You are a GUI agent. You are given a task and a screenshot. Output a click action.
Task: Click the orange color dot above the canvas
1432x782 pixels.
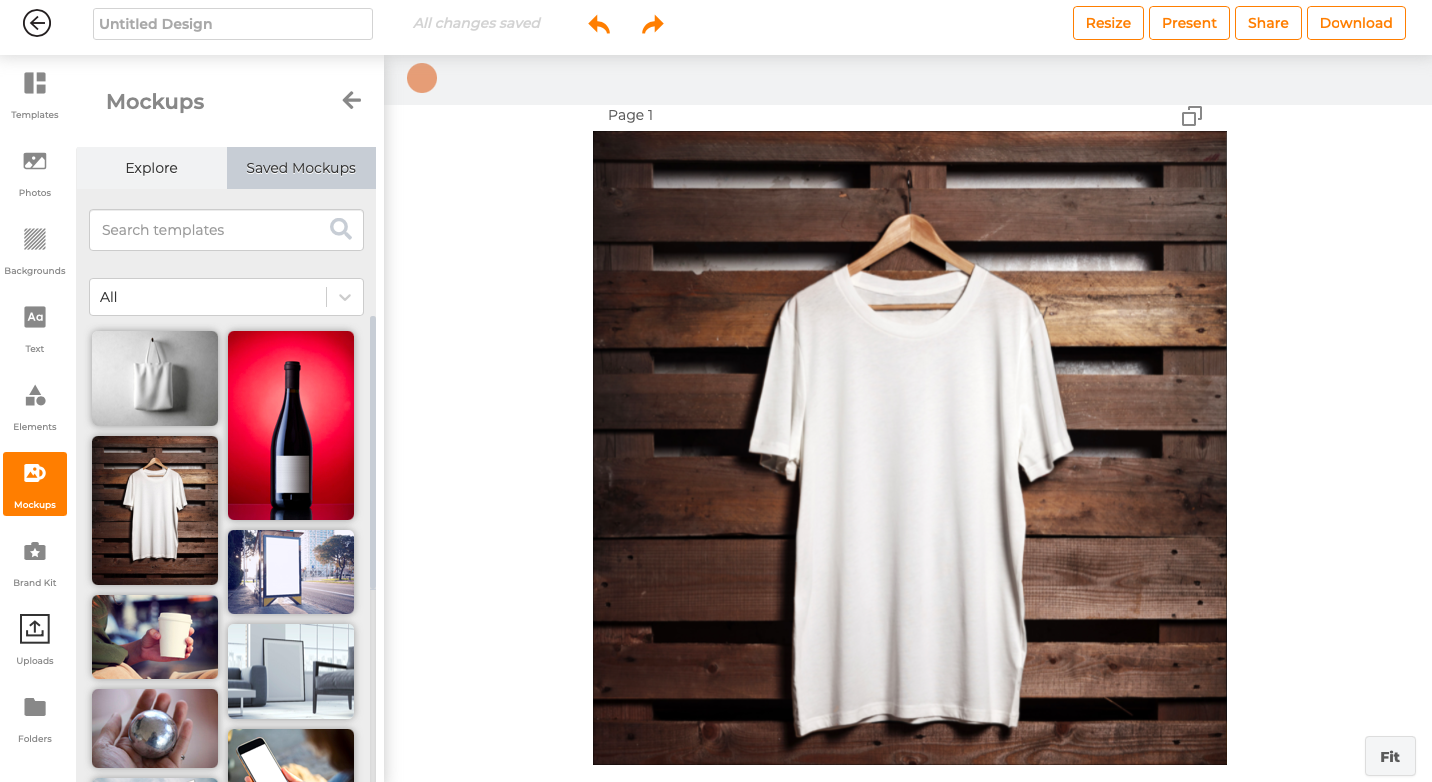(421, 77)
